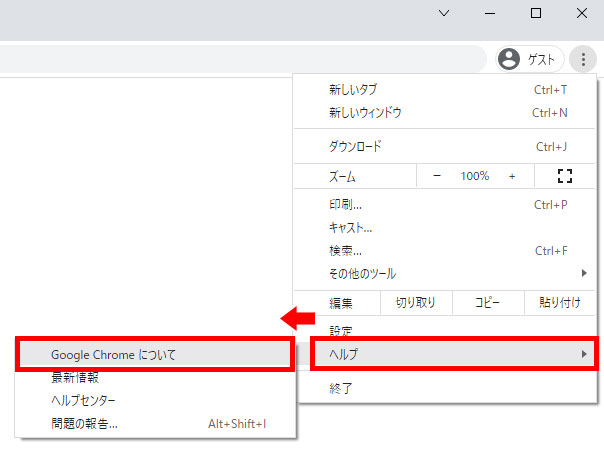
Task: Maximize the Chrome window
Action: [x=536, y=13]
